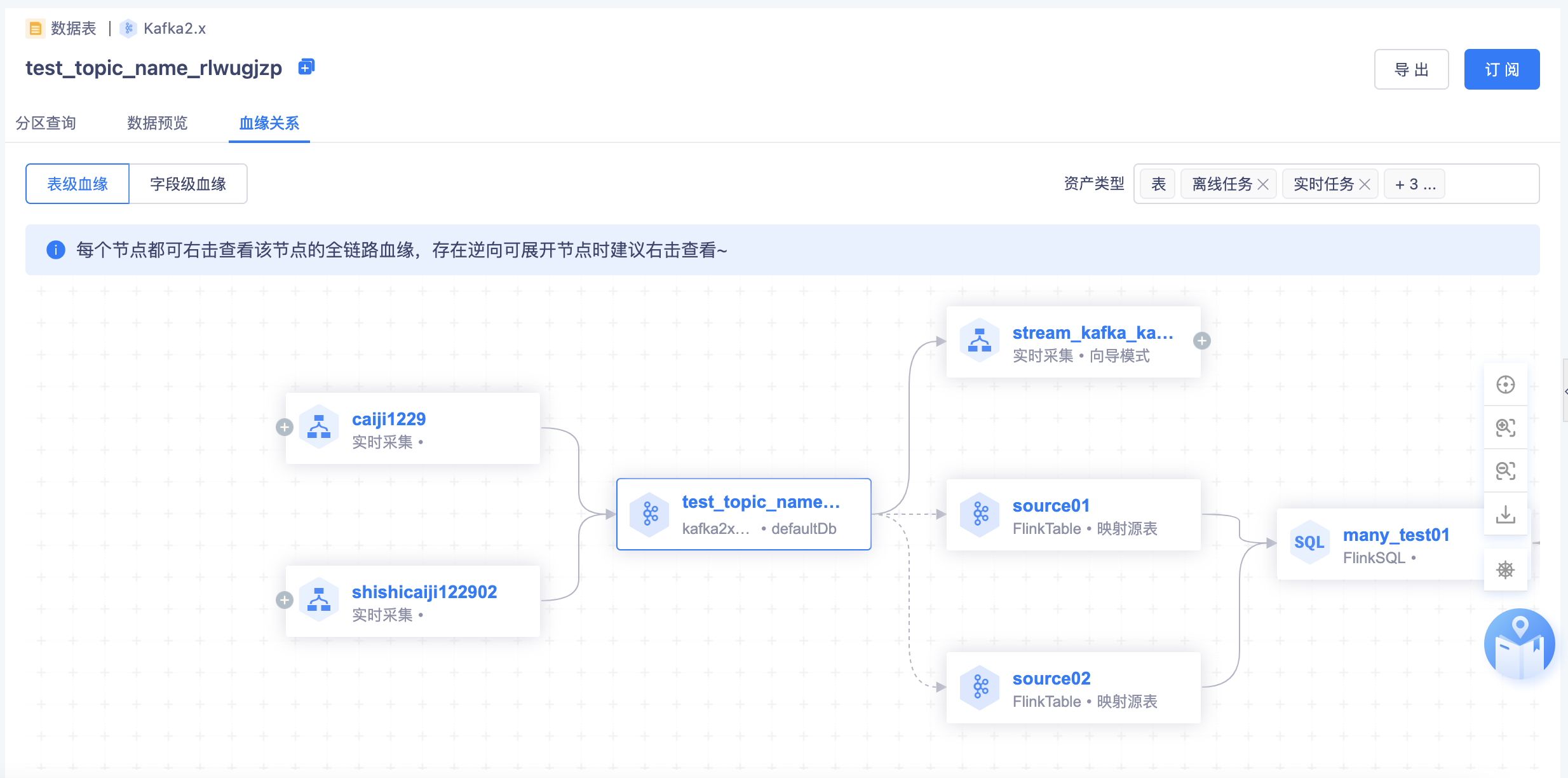The height and width of the screenshot is (778, 1568).
Task: Remove the 实时任务 asset type tag
Action: point(1365,184)
